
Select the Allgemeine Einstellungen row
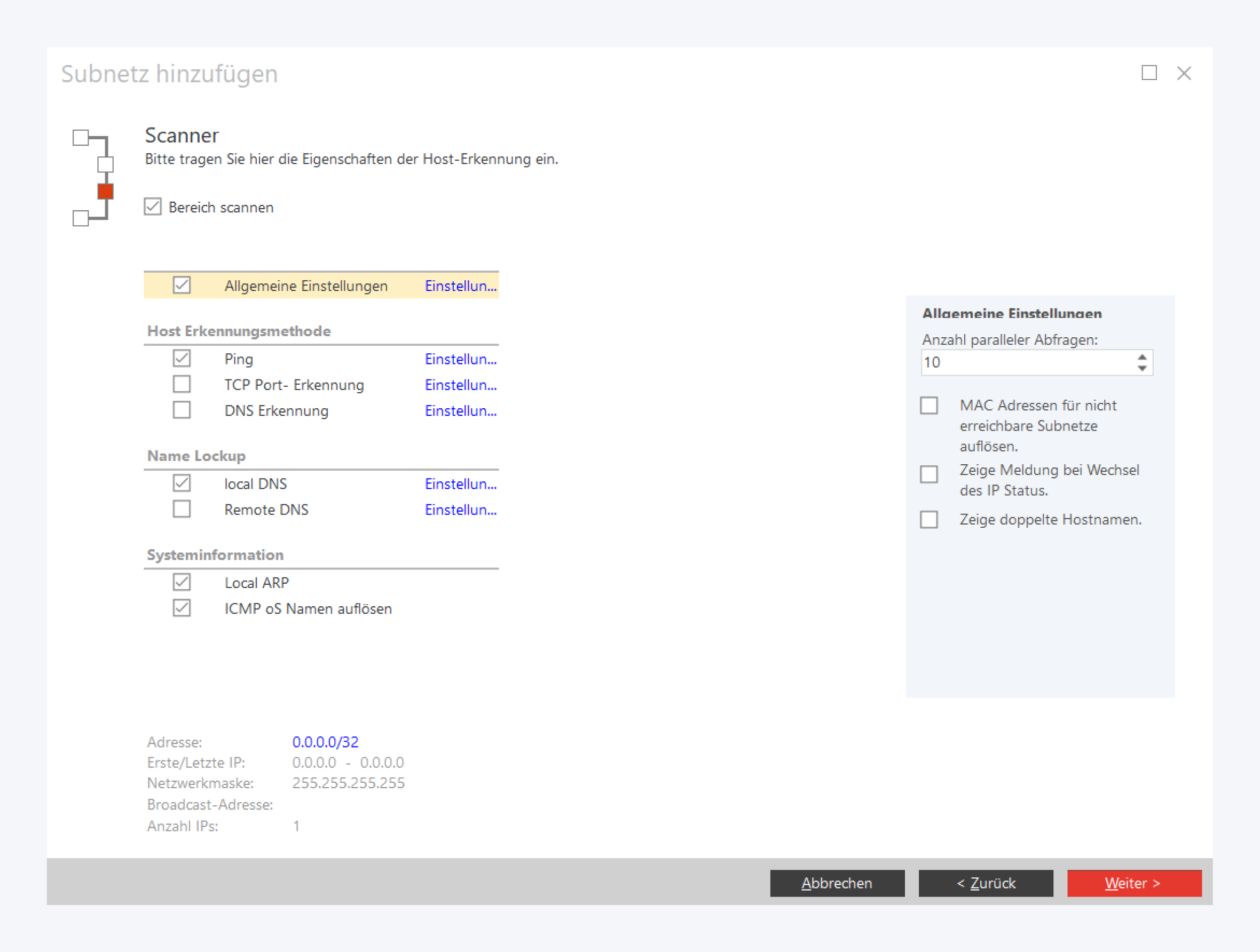[305, 286]
